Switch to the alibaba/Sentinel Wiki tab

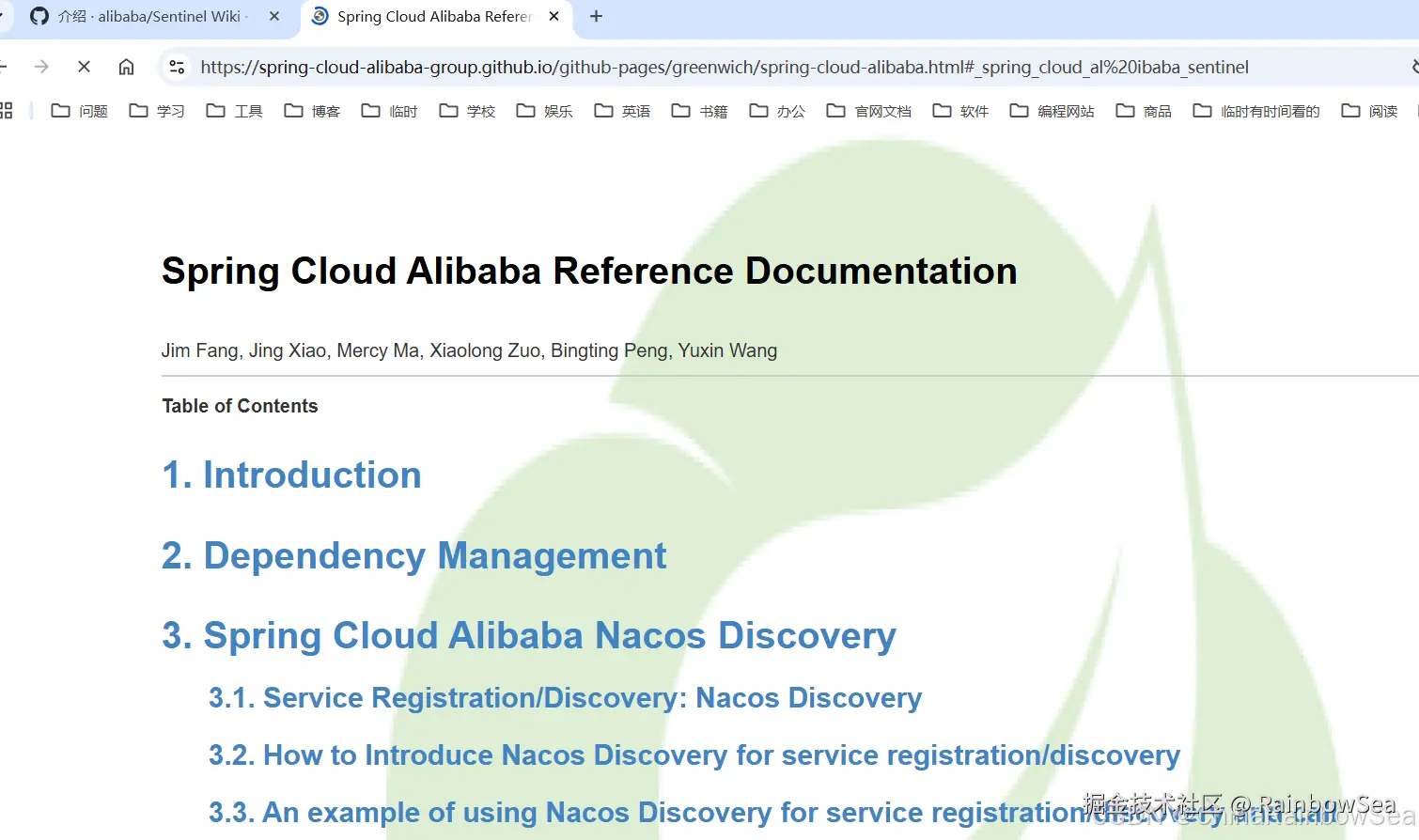point(150,17)
